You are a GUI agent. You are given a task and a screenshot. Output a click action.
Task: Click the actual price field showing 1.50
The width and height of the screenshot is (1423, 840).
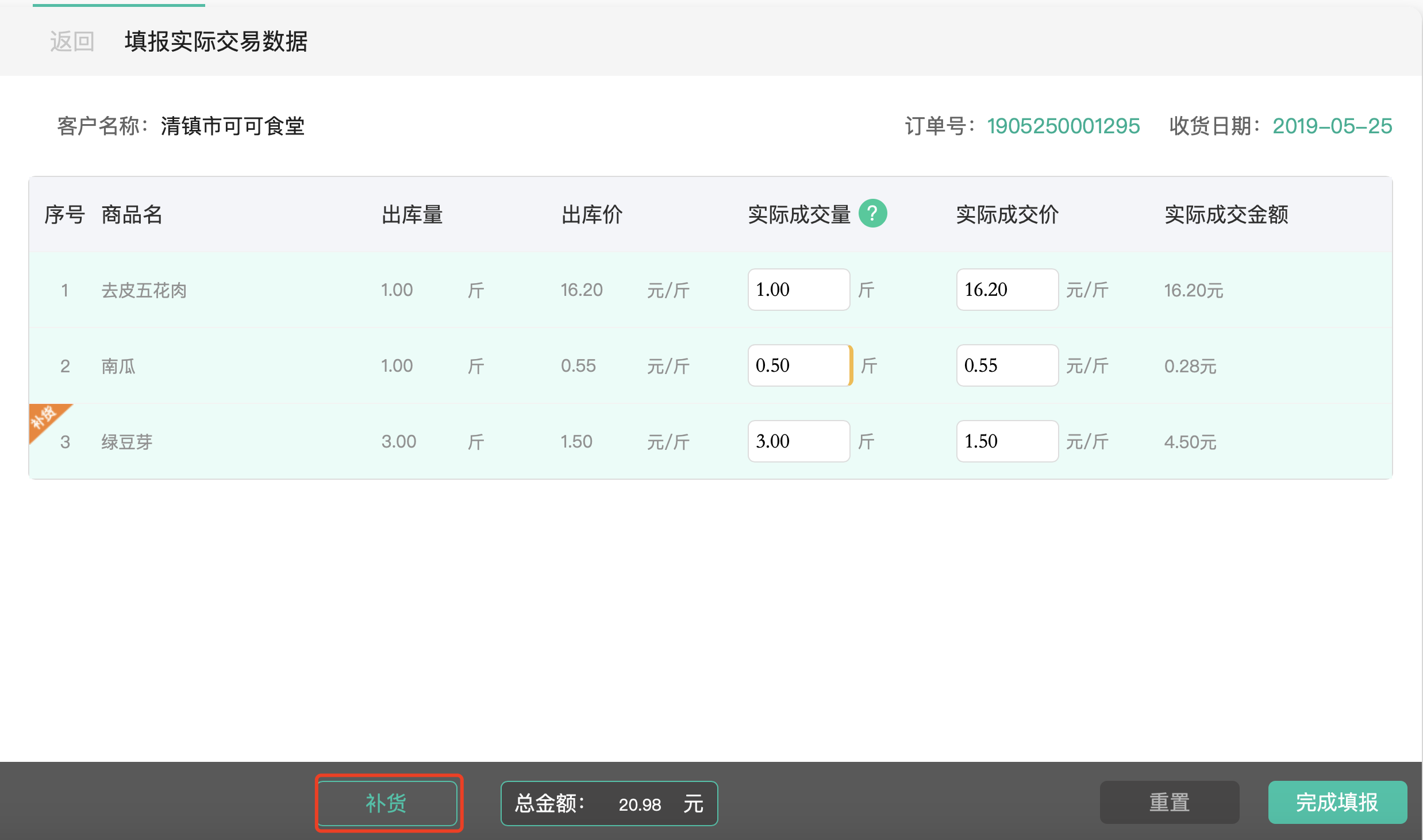(1007, 441)
